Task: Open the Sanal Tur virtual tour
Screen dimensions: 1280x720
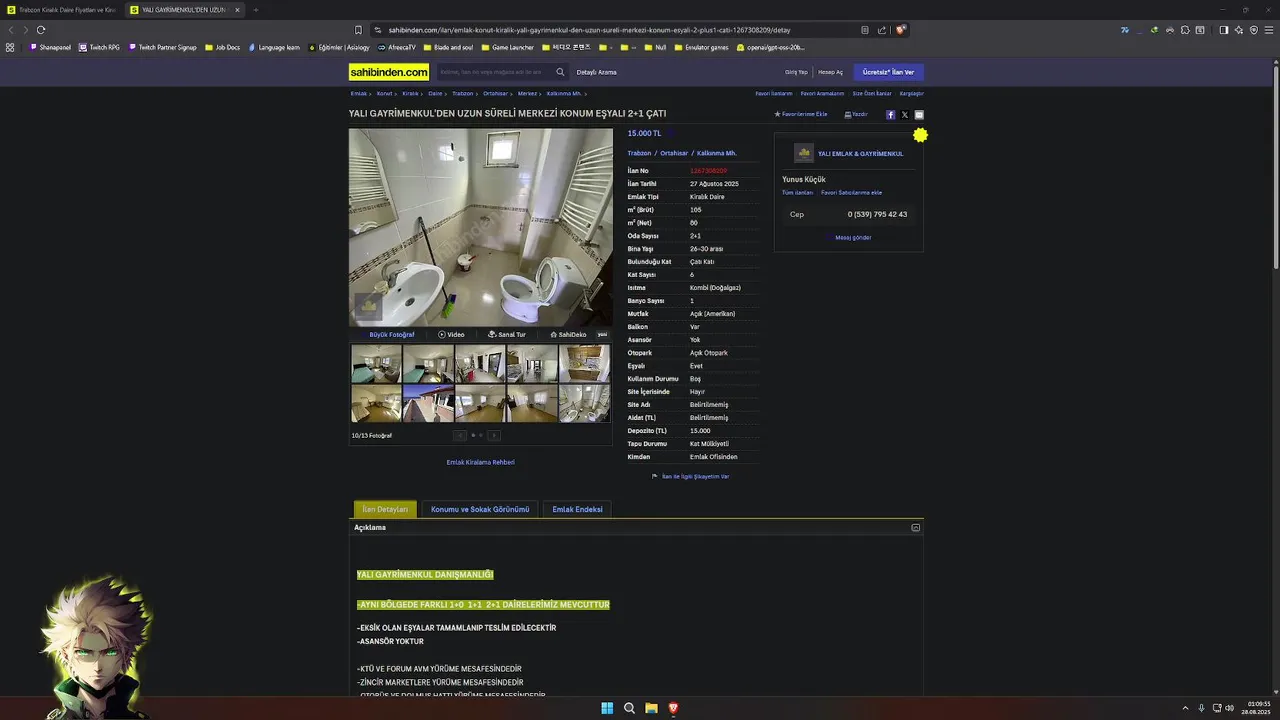Action: pyautogui.click(x=507, y=334)
